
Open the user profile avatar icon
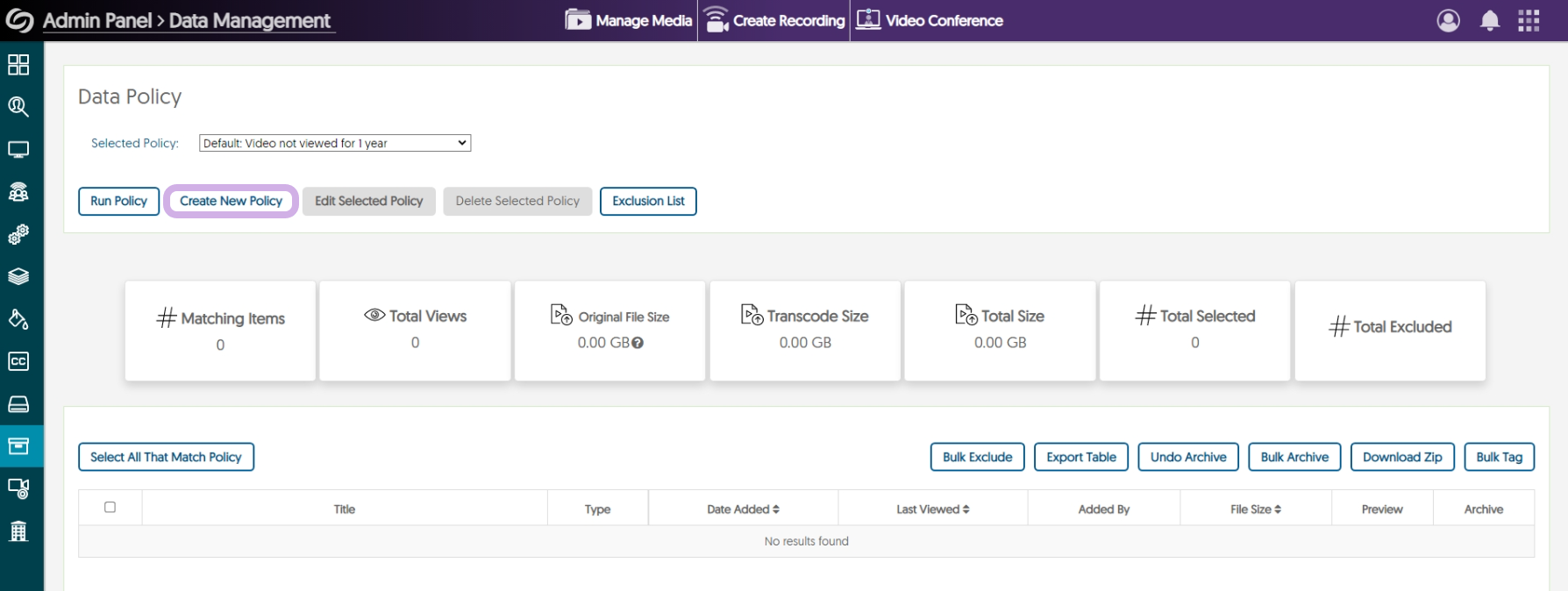click(1448, 21)
